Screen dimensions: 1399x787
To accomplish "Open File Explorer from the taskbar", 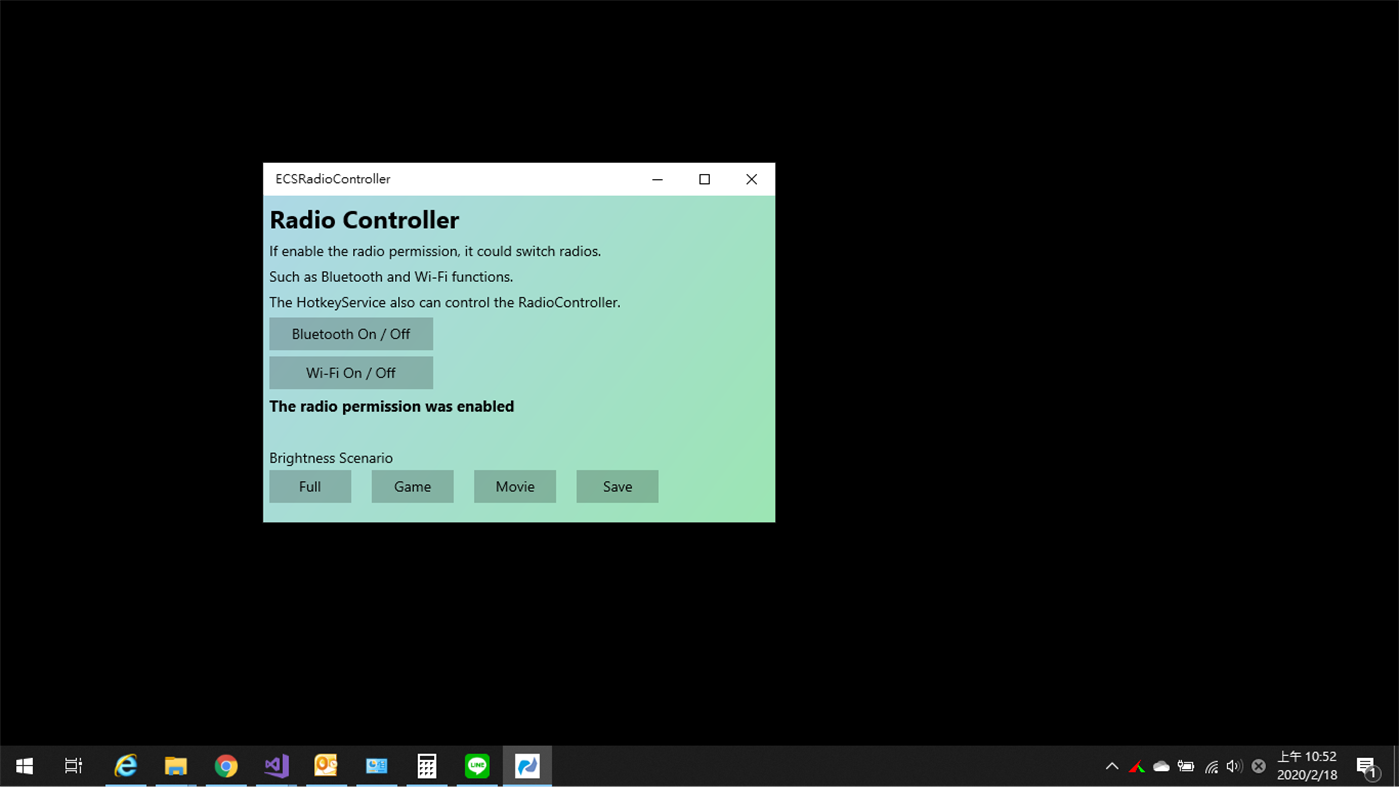I will [x=176, y=766].
